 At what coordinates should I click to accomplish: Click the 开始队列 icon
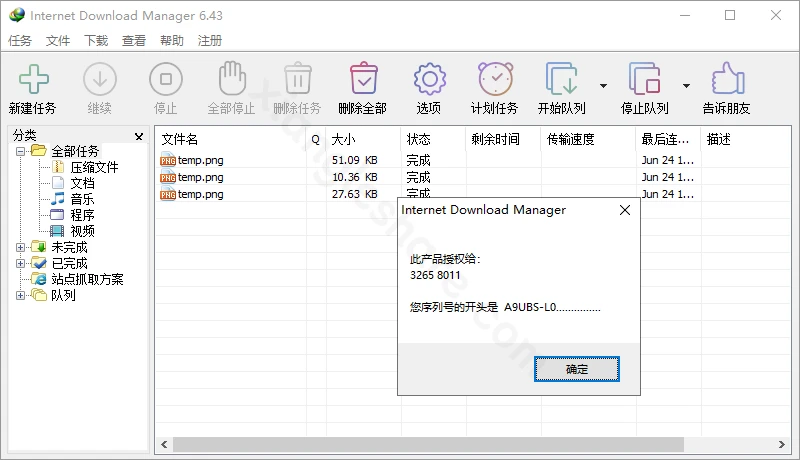pyautogui.click(x=562, y=79)
